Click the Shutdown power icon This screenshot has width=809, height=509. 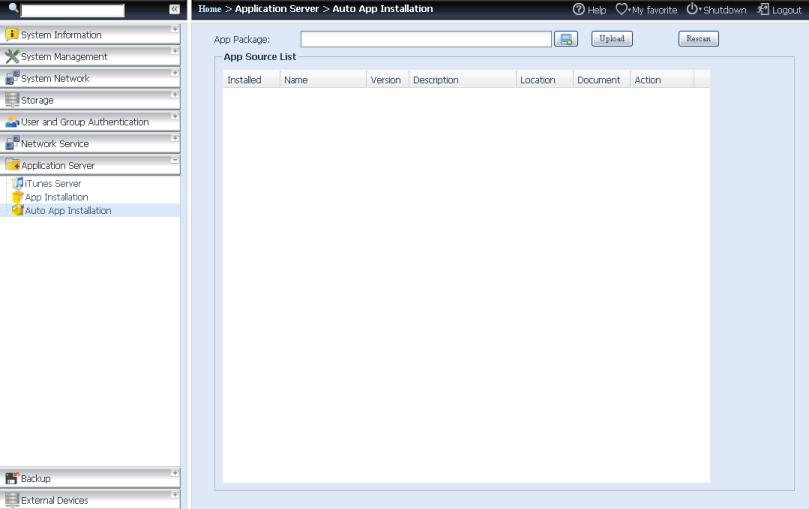click(692, 9)
